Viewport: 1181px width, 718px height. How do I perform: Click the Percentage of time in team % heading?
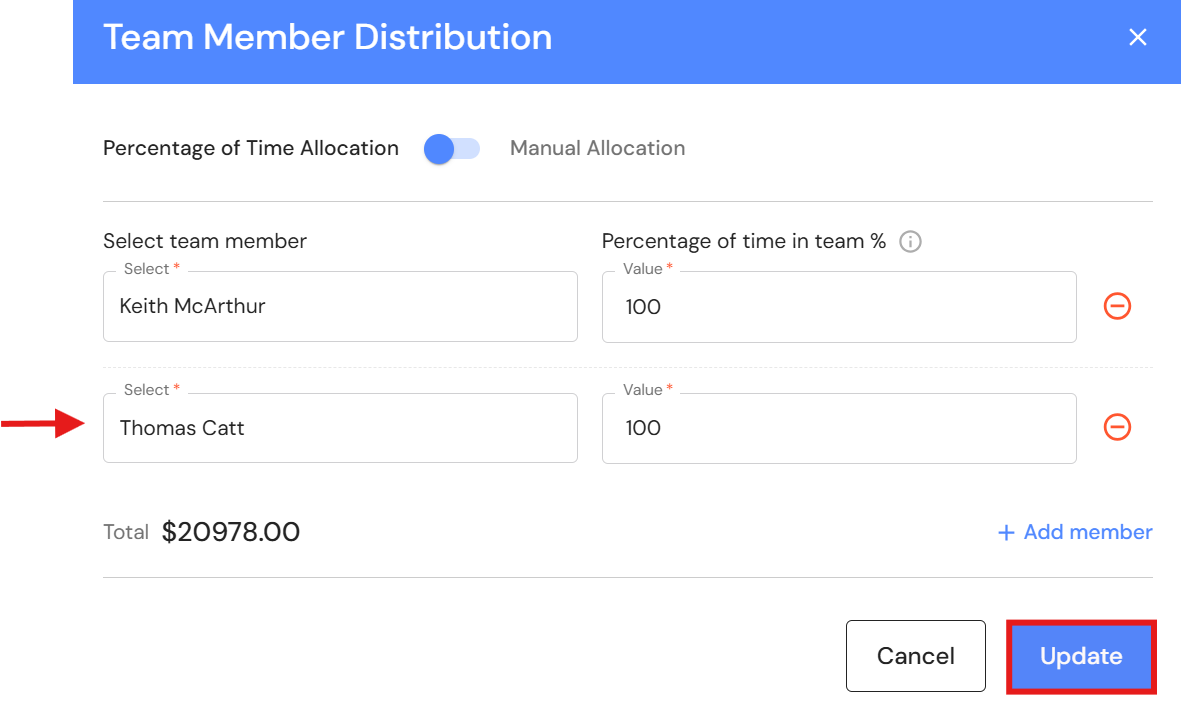[x=743, y=241]
